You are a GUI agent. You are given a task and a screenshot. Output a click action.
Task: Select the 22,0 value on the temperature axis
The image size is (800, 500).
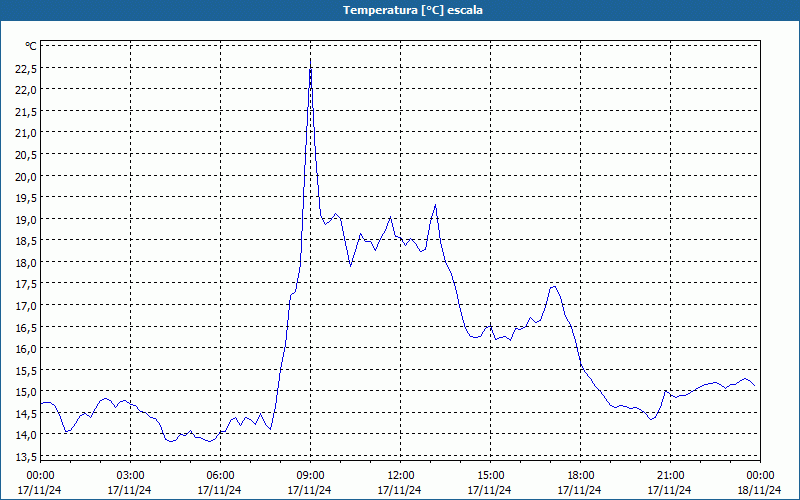point(26,90)
